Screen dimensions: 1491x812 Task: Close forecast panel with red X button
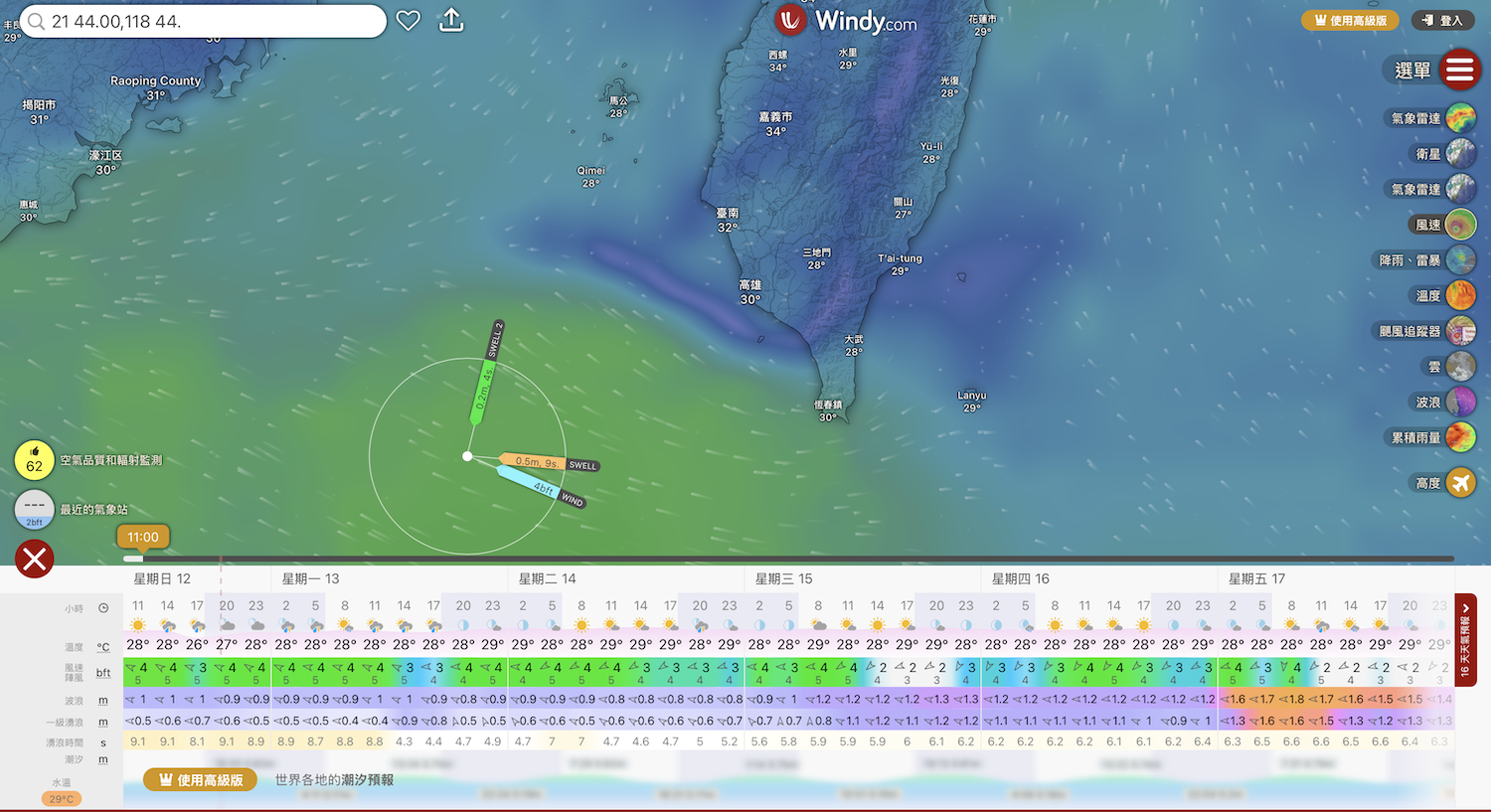(x=34, y=559)
